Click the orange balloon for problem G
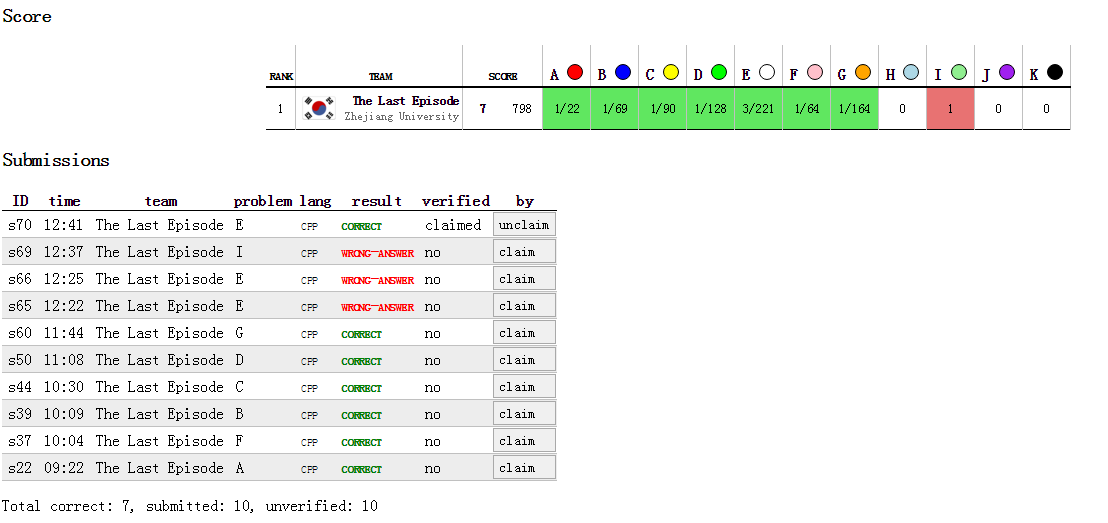1108x523 pixels. [862, 73]
